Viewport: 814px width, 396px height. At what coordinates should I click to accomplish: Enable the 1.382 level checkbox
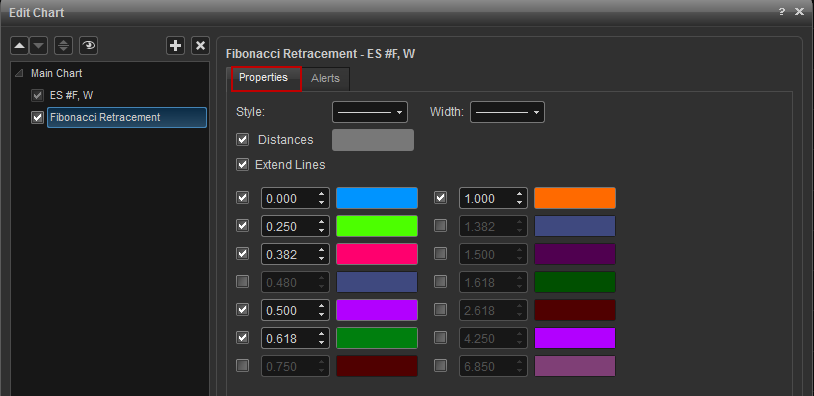440,226
